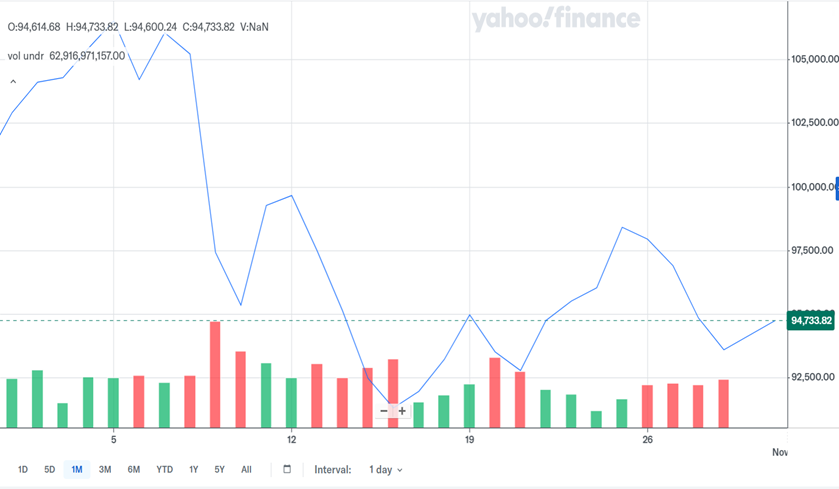Image resolution: width=839 pixels, height=489 pixels.
Task: Zoom out the chart with minus button
Action: coord(384,411)
